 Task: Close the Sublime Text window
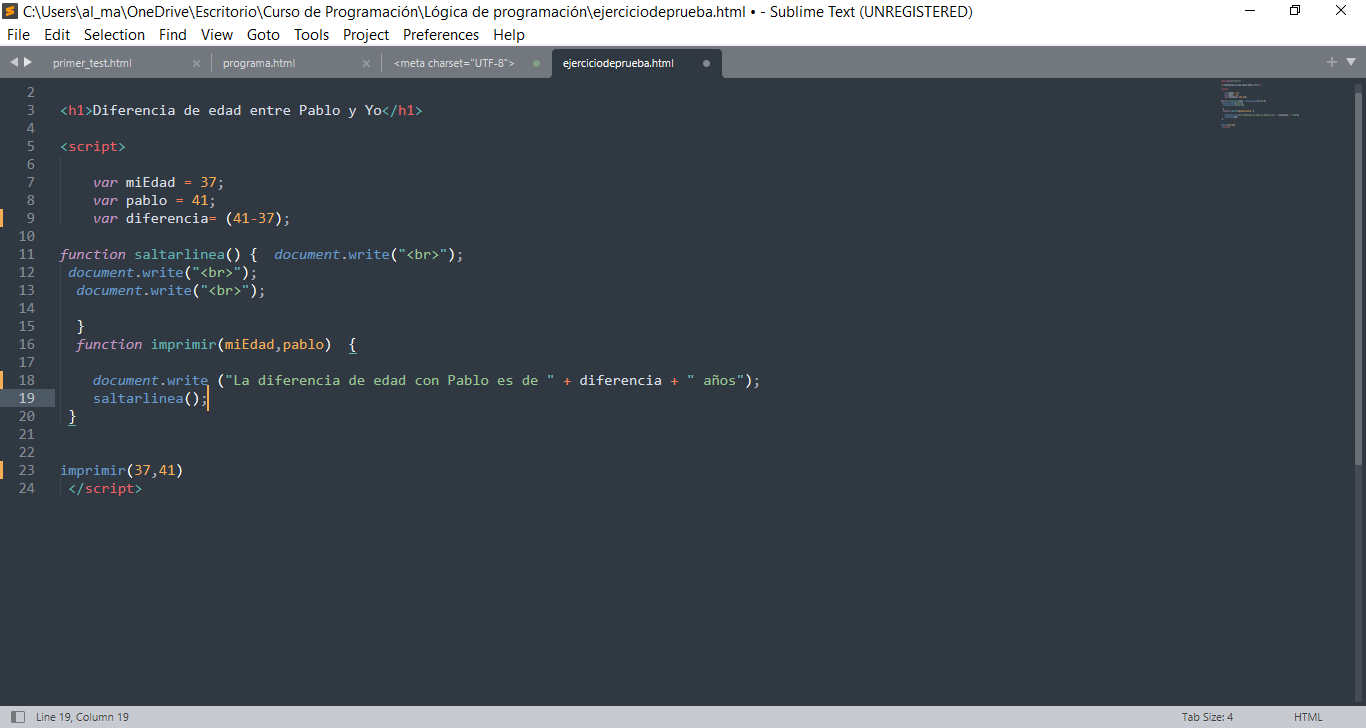tap(1342, 11)
